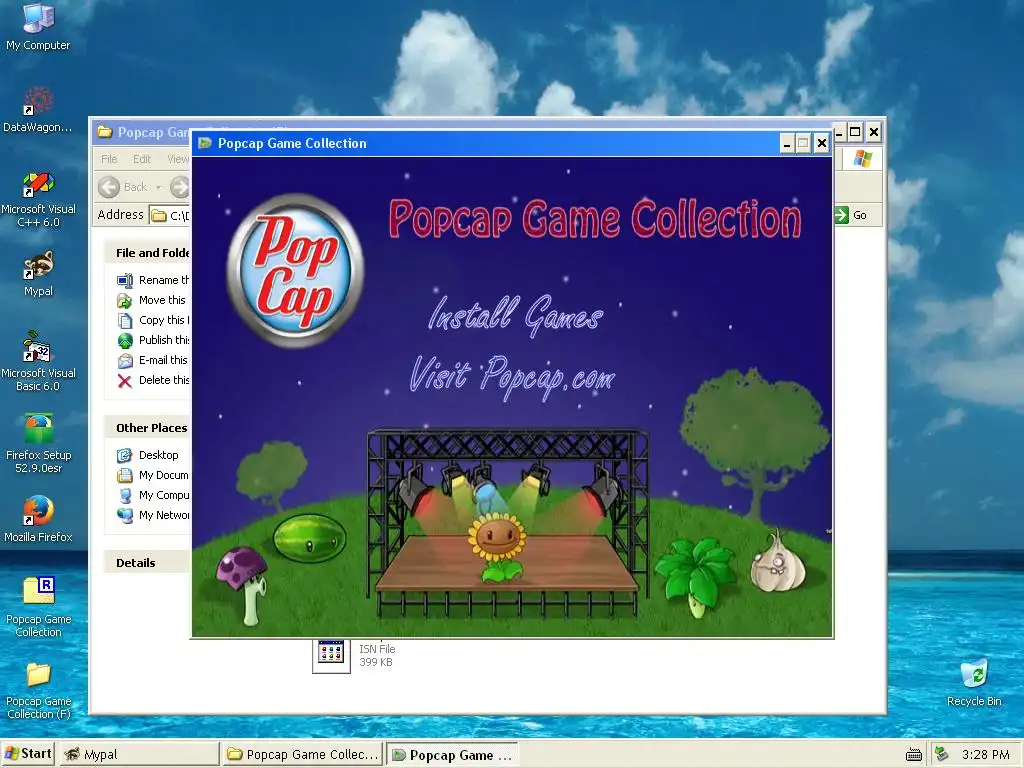This screenshot has height=768, width=1024.
Task: Click the green leafy umbrella plant
Action: [696, 576]
